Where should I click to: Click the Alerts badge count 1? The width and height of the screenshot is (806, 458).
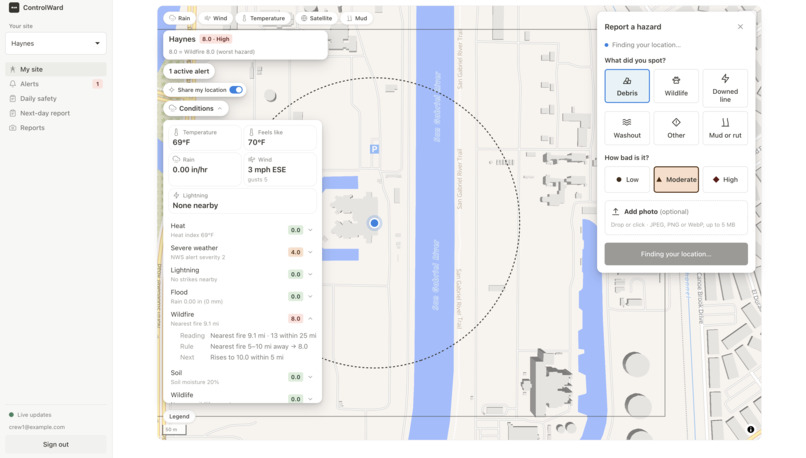coord(97,84)
